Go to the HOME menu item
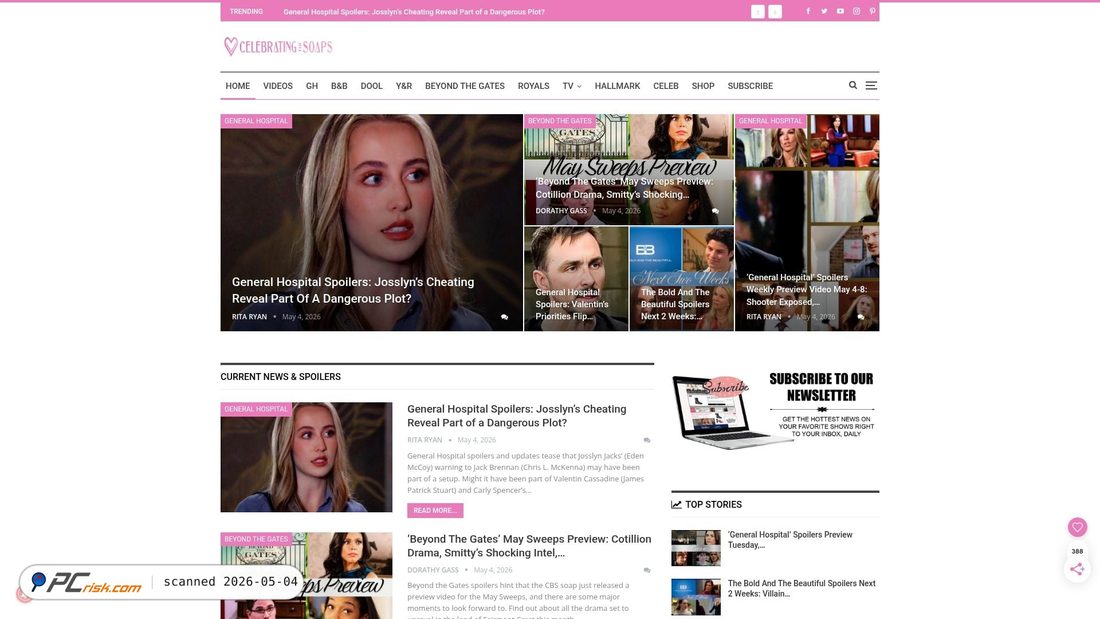Screen dimensions: 1100x619 (x=238, y=86)
